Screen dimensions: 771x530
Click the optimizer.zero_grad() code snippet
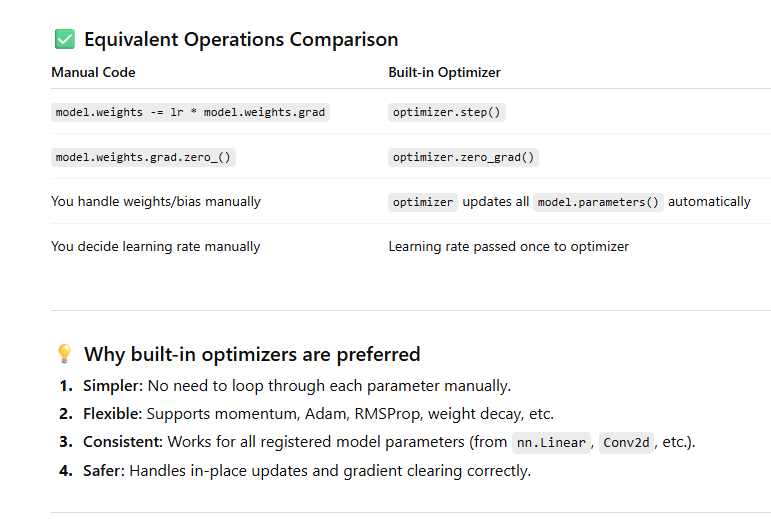click(464, 157)
